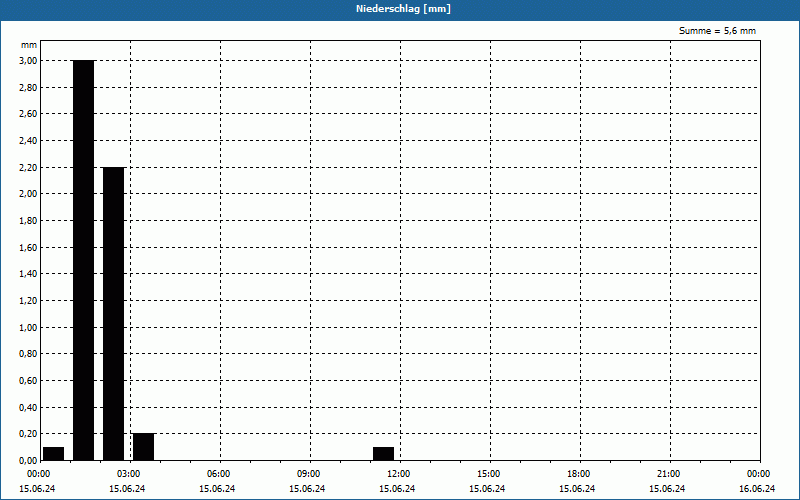The width and height of the screenshot is (800, 500).
Task: Click the 15:00 time label
Action: pyautogui.click(x=488, y=474)
